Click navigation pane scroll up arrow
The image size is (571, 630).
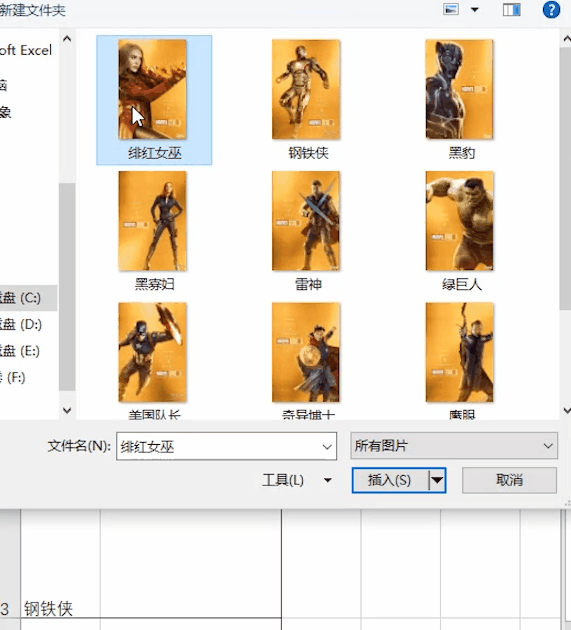[67, 39]
